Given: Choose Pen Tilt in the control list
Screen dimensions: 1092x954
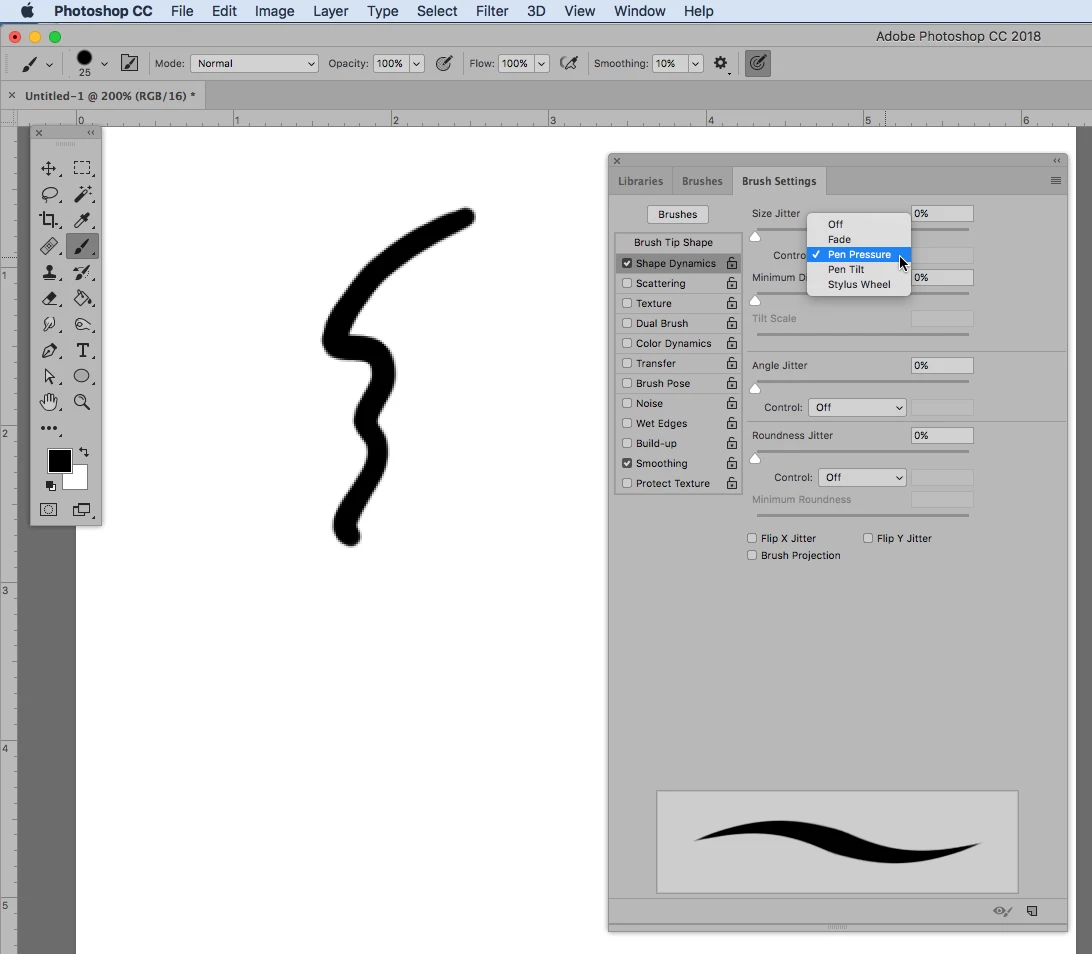Looking at the screenshot, I should [x=859, y=269].
